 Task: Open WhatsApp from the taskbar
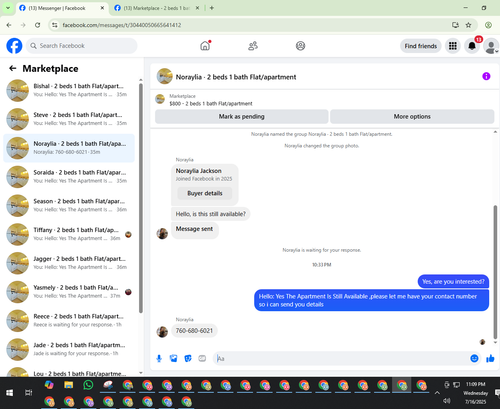[88, 385]
